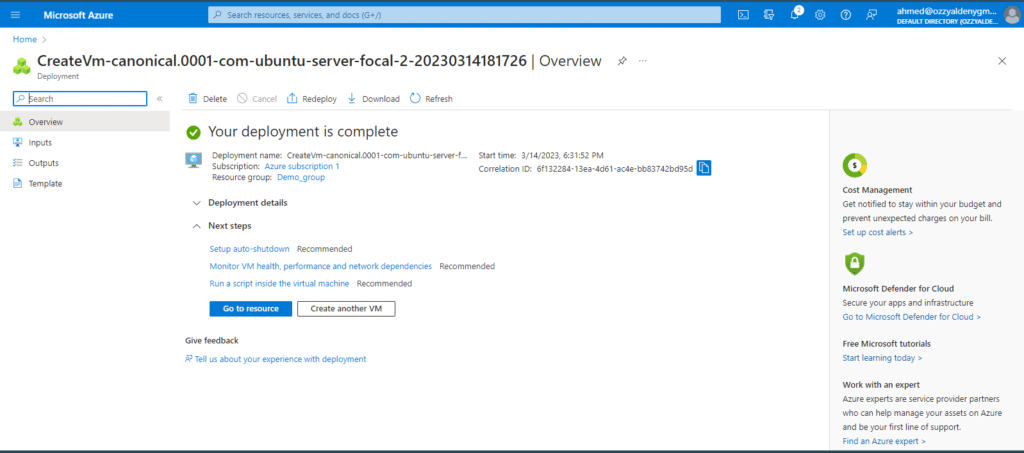Open Monitor VM health link
This screenshot has height=453, width=1024.
(x=321, y=266)
